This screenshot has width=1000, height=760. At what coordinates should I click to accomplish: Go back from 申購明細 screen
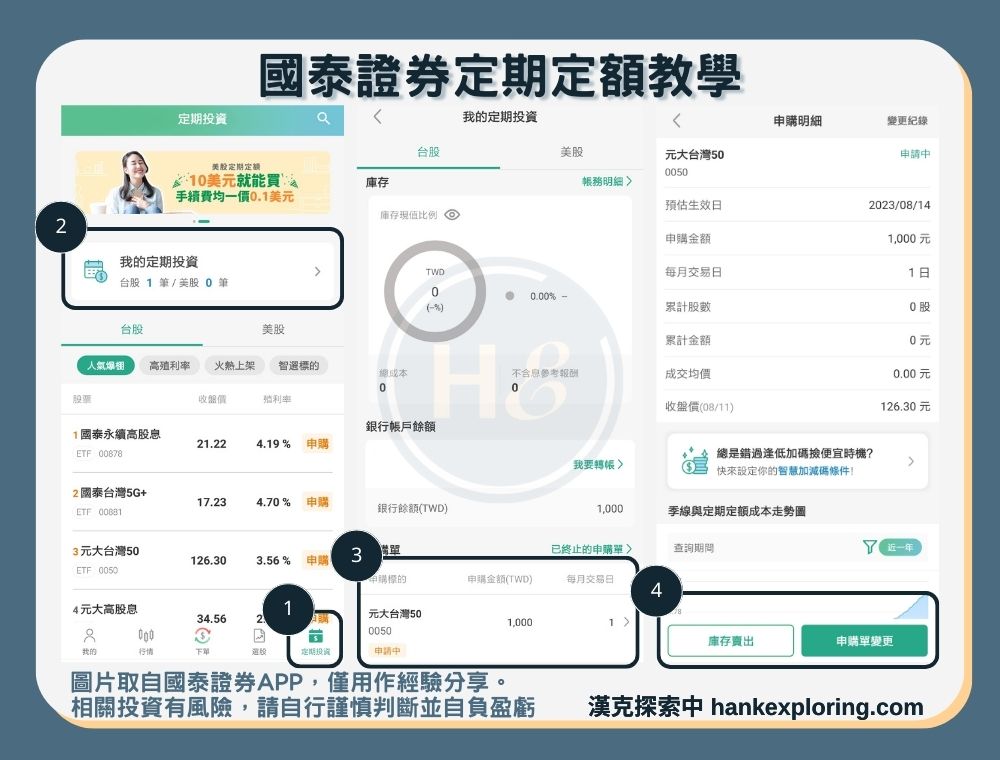[x=677, y=121]
